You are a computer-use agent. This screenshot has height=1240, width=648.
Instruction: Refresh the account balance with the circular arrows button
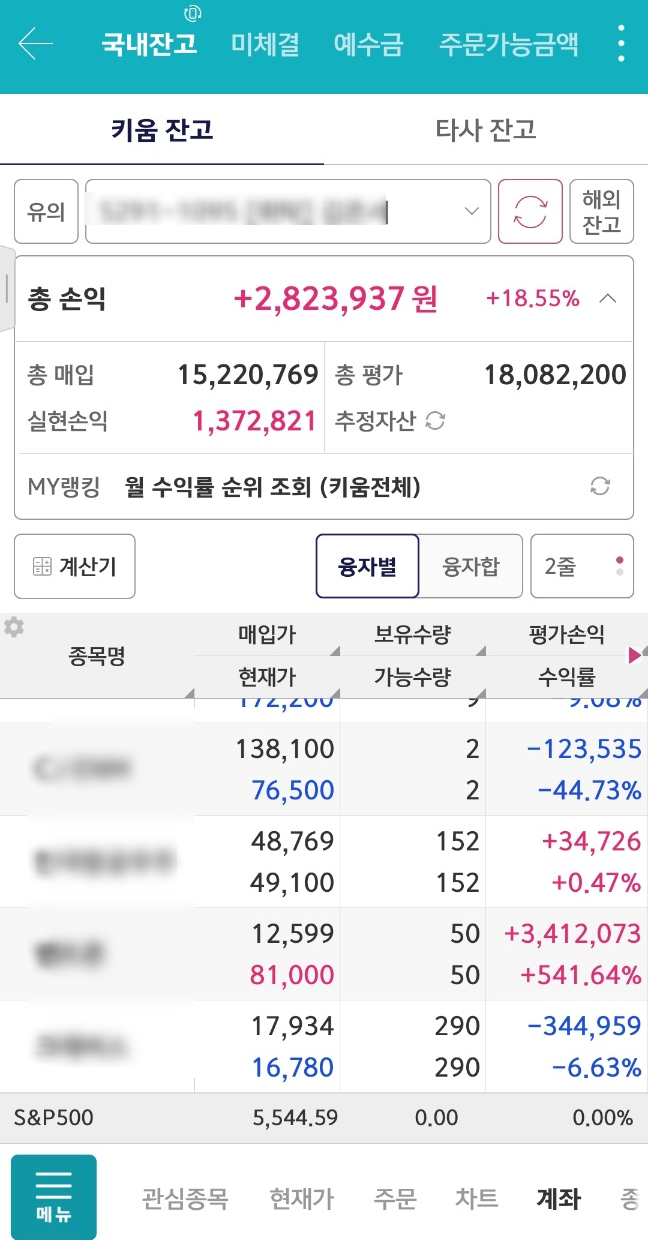pyautogui.click(x=530, y=211)
